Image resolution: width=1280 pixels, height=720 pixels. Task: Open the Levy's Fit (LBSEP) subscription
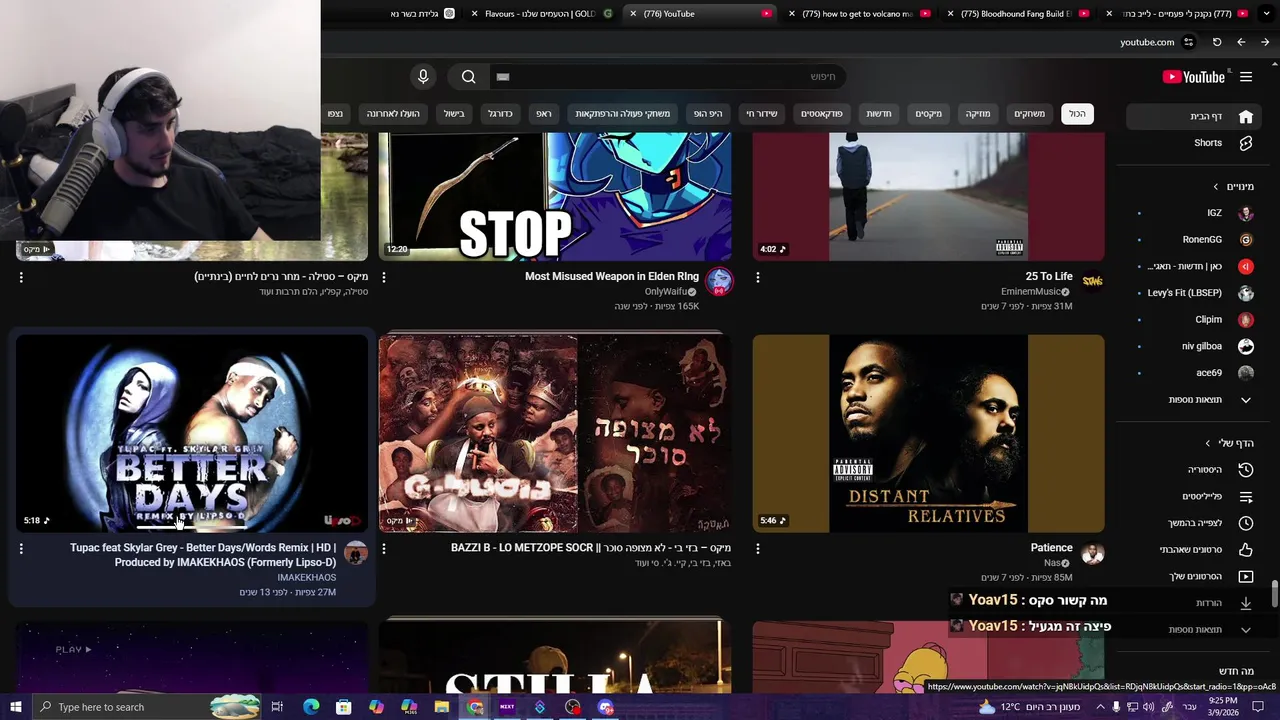pyautogui.click(x=1192, y=293)
